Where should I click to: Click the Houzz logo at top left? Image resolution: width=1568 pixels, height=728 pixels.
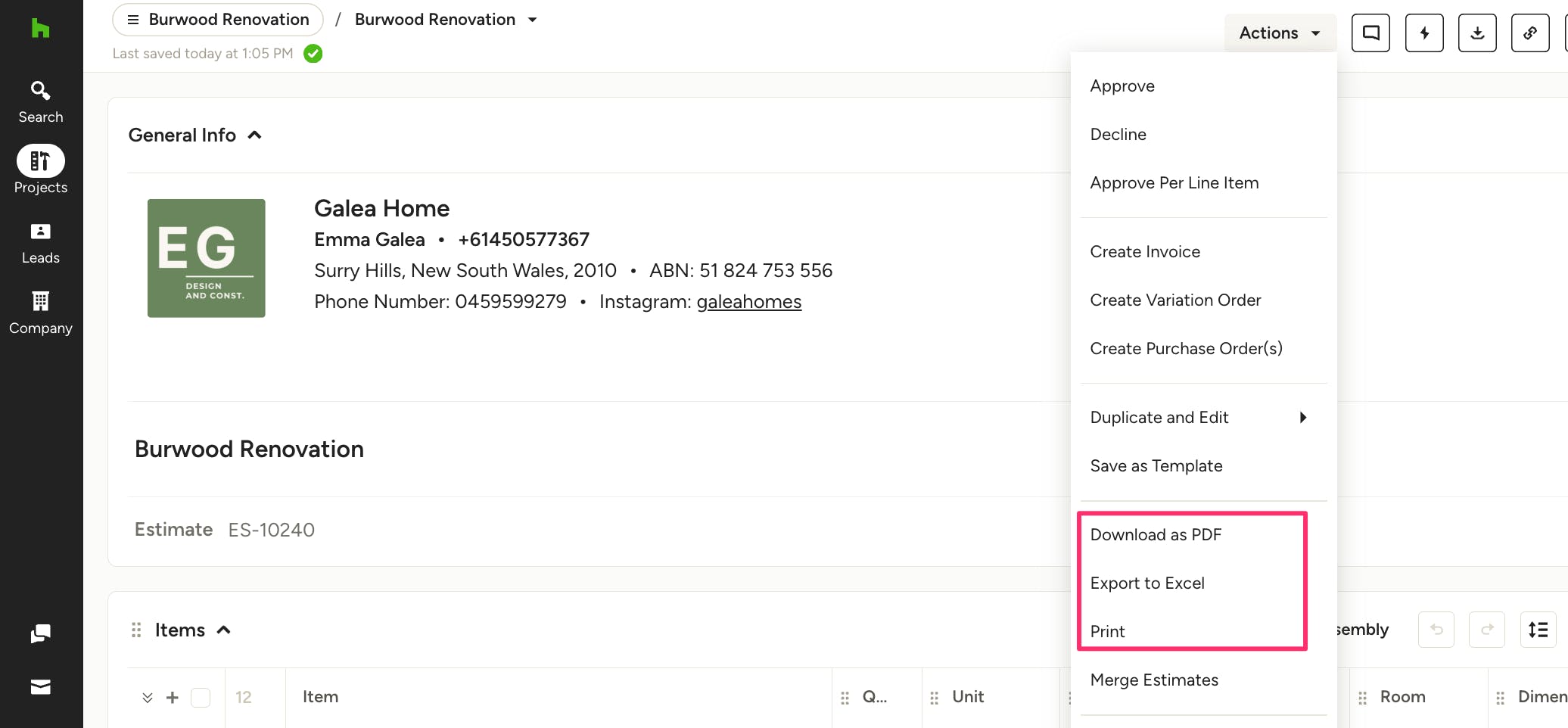click(x=41, y=29)
